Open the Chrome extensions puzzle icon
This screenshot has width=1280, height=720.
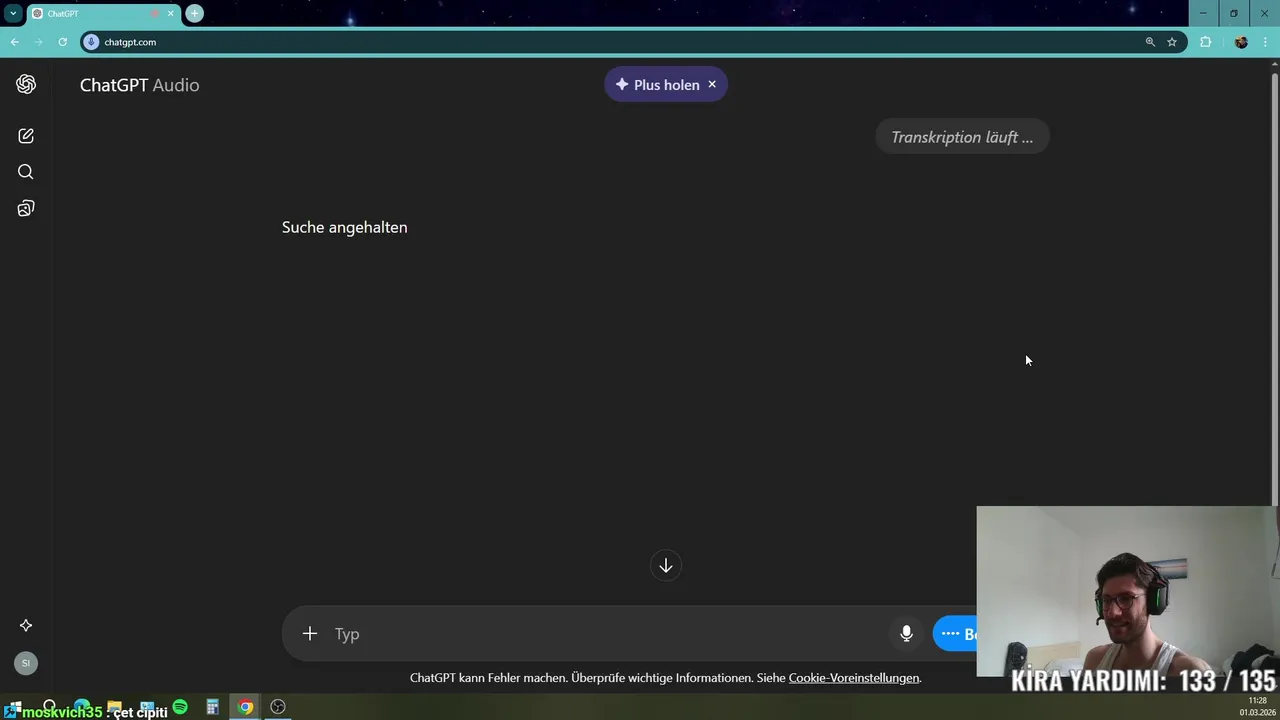tap(1205, 42)
